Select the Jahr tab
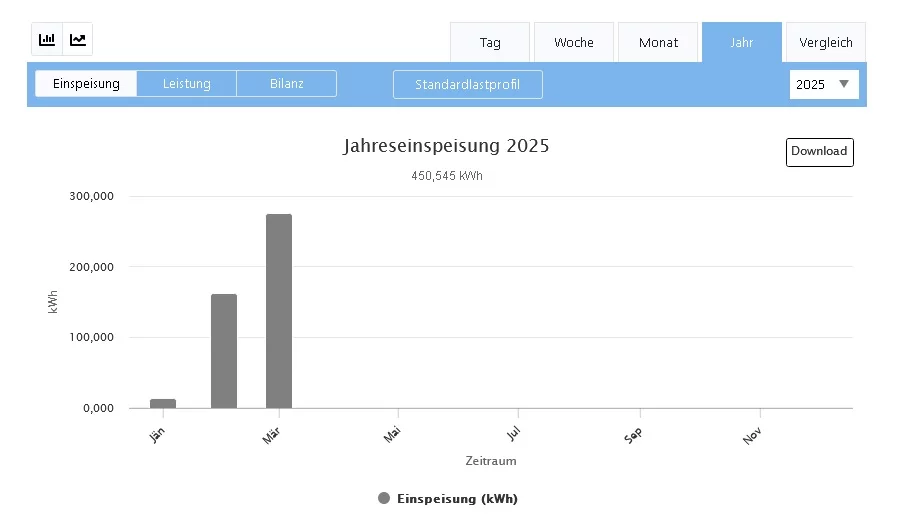The image size is (897, 518). pos(741,43)
